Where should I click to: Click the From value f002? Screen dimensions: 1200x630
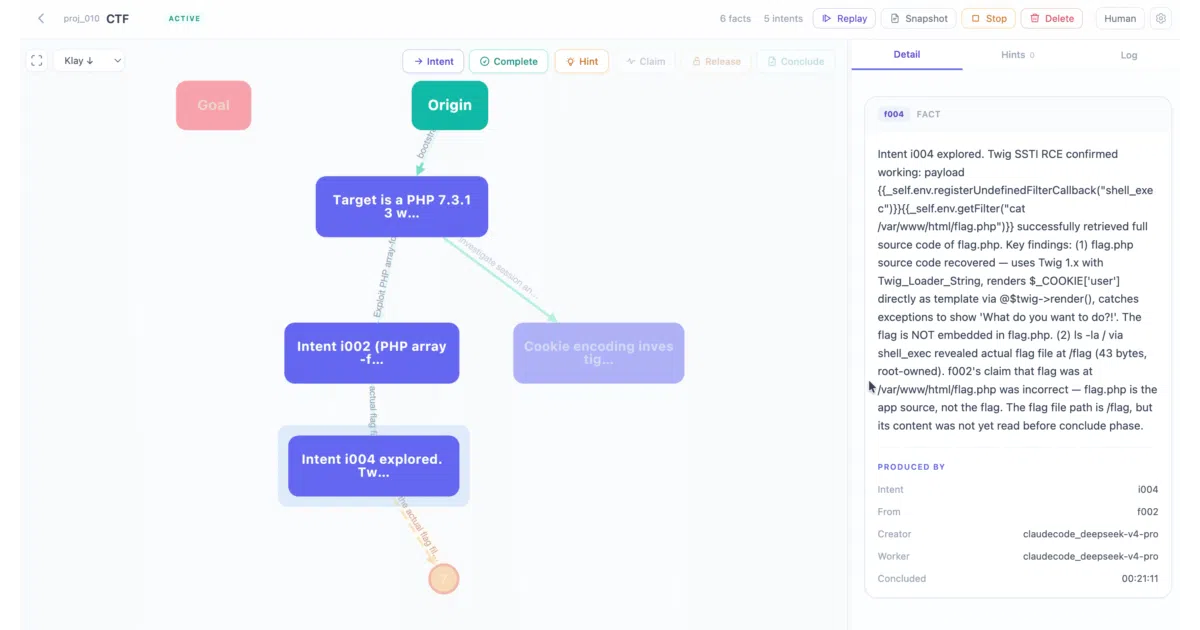tap(1147, 512)
